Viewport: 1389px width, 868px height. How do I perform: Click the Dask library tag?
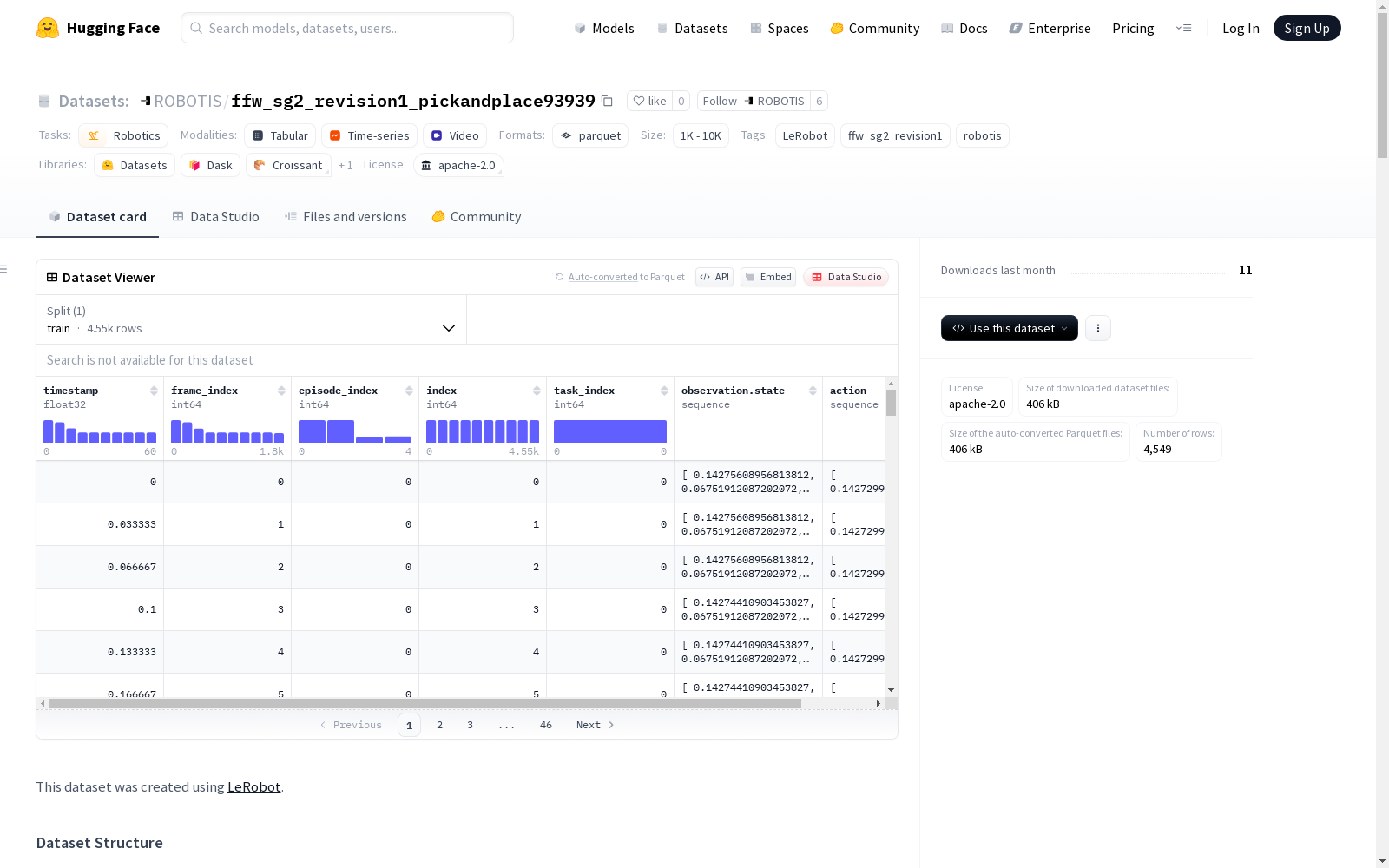[x=210, y=165]
